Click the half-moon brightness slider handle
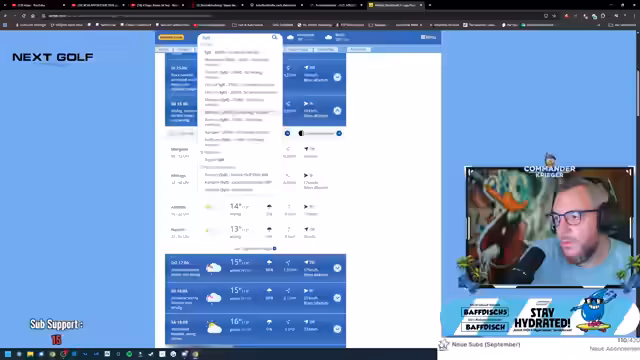This screenshot has height=360, width=640. 301,133
